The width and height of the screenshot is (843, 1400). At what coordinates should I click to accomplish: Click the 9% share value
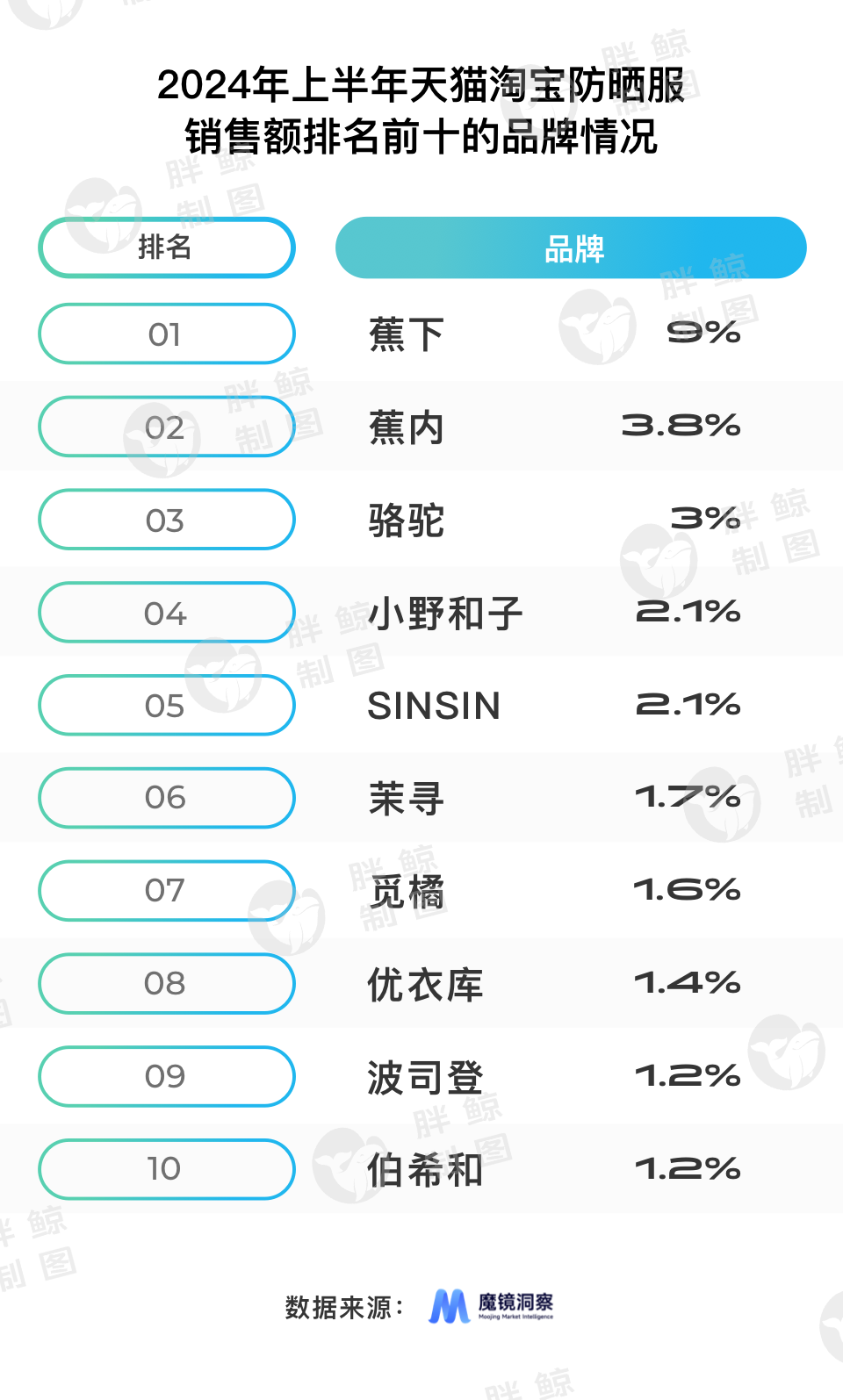click(x=703, y=334)
